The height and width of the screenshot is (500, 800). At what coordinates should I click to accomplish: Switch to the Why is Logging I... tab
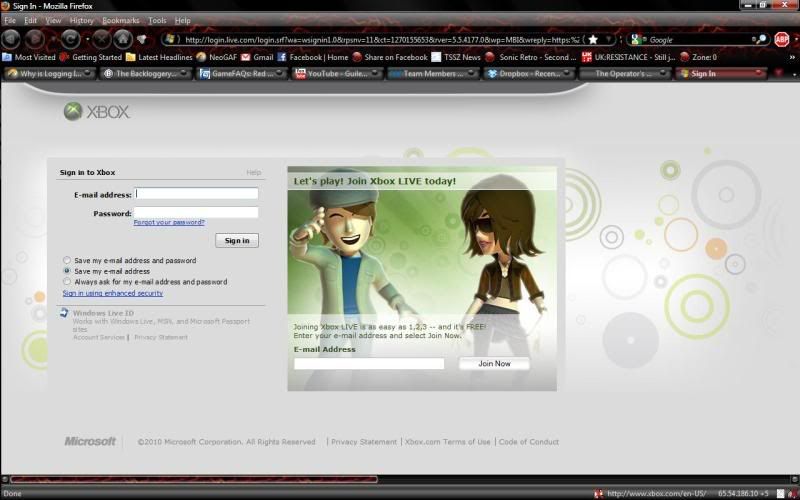(49, 73)
